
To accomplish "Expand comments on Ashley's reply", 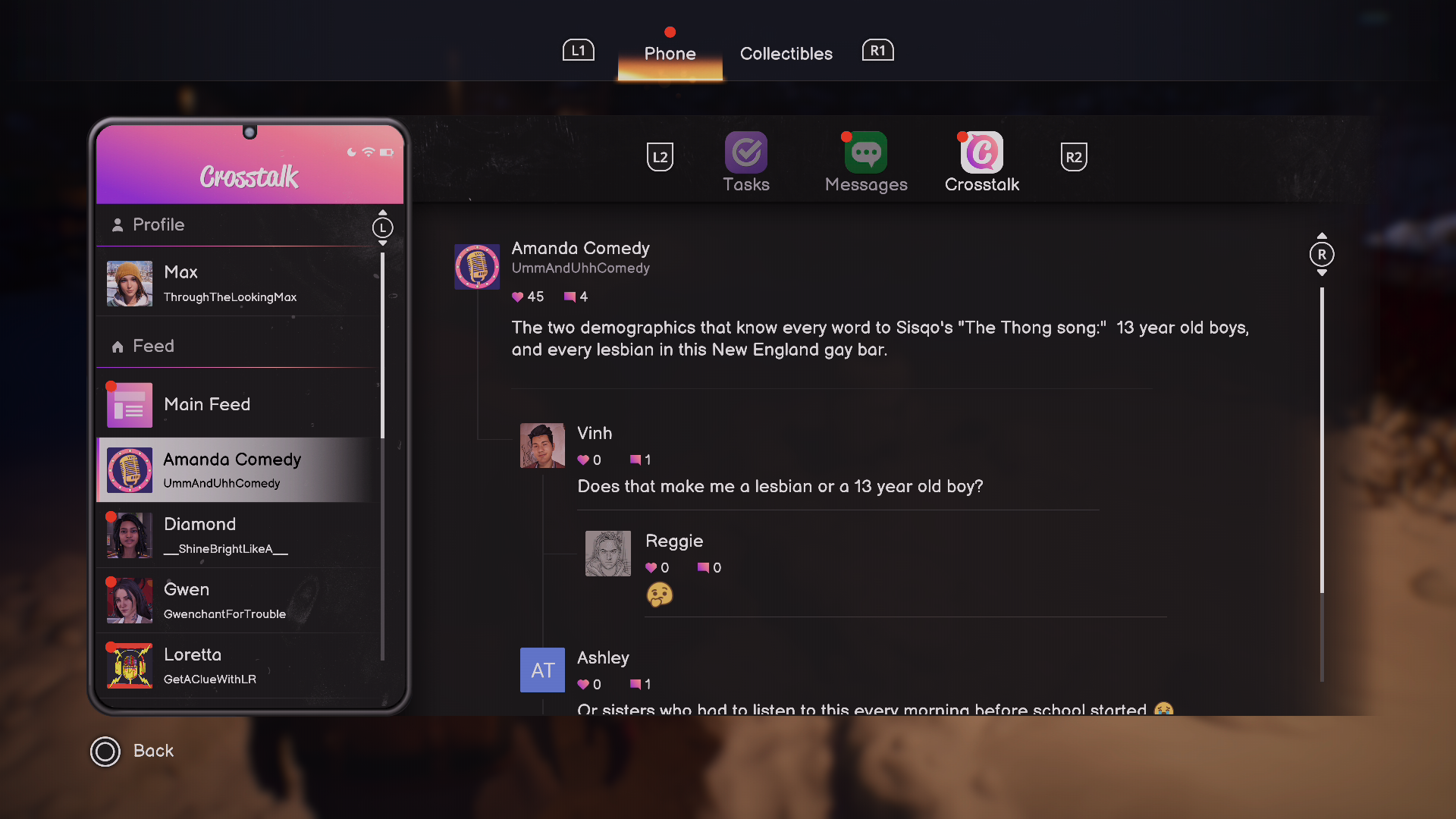I will 635,685.
